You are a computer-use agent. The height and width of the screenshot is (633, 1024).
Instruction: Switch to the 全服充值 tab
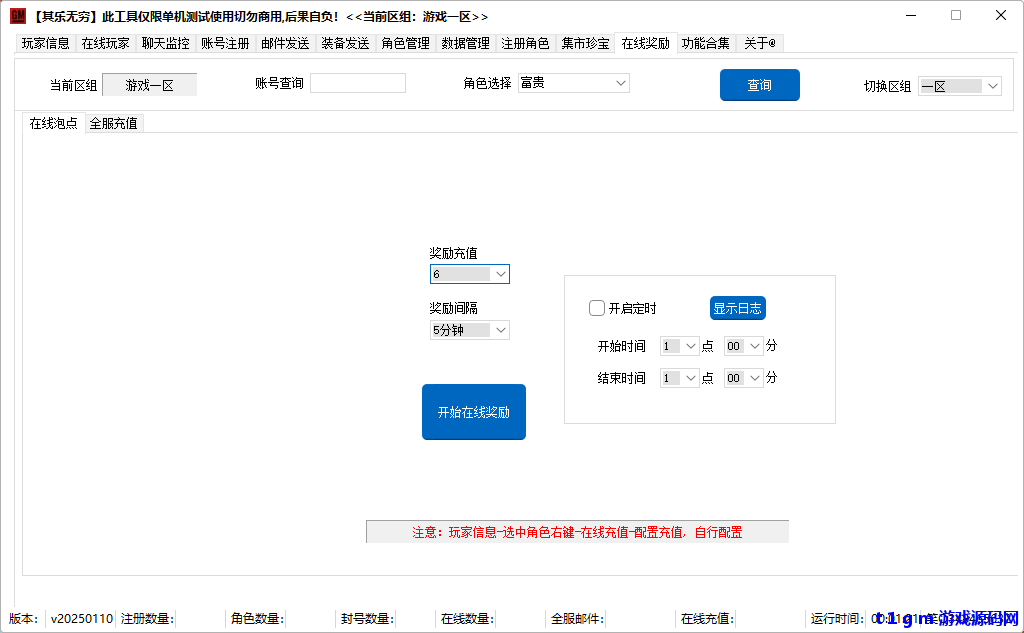point(113,123)
